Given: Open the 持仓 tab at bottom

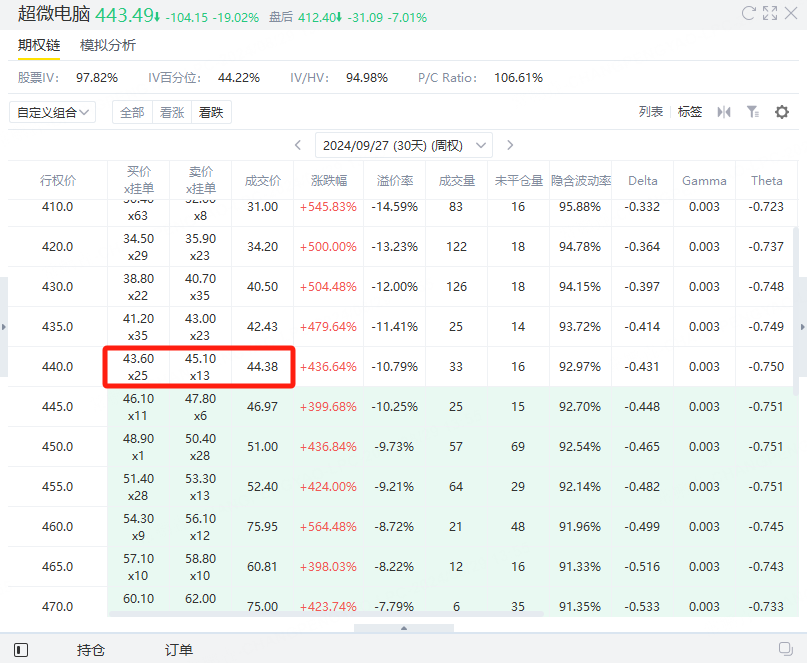Looking at the screenshot, I should click(91, 650).
